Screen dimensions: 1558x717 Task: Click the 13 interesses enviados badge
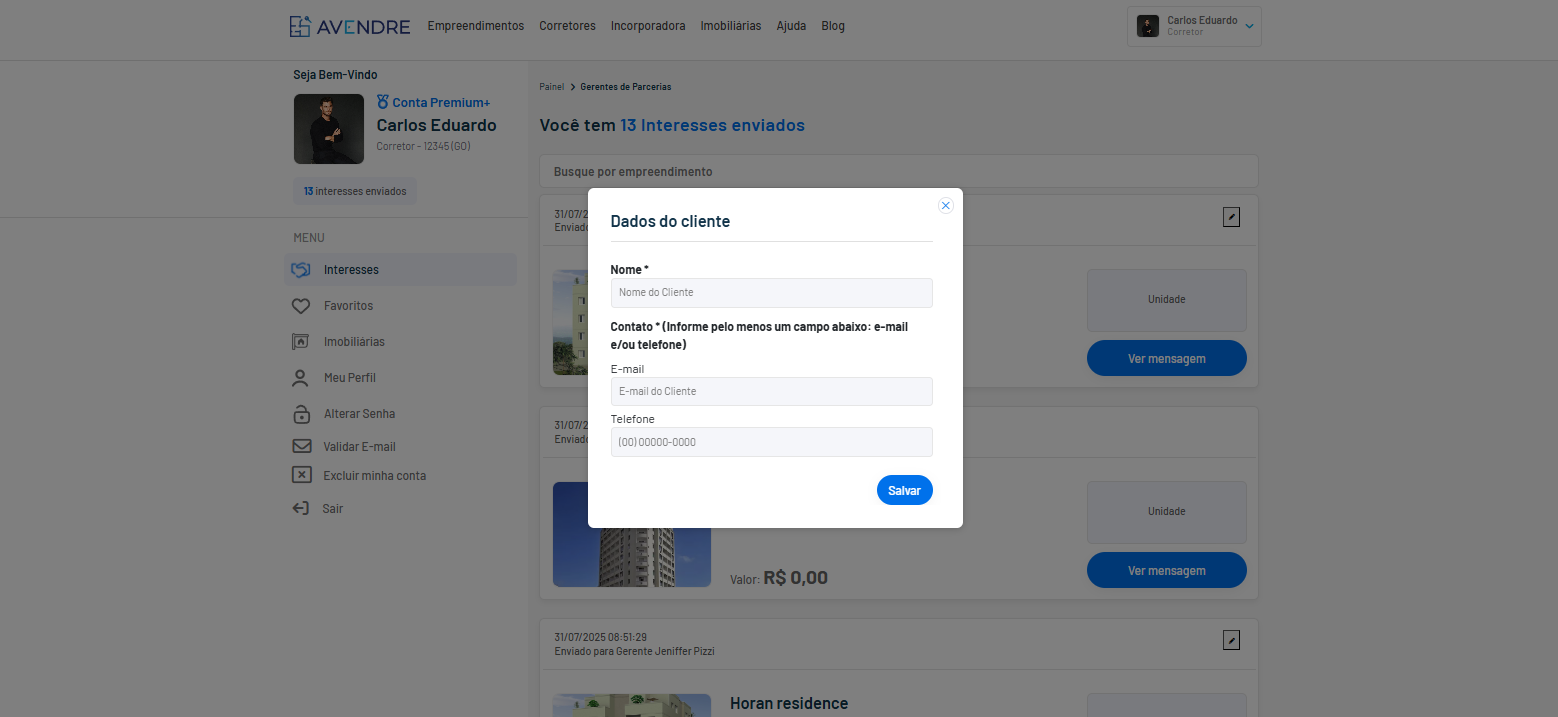(355, 191)
